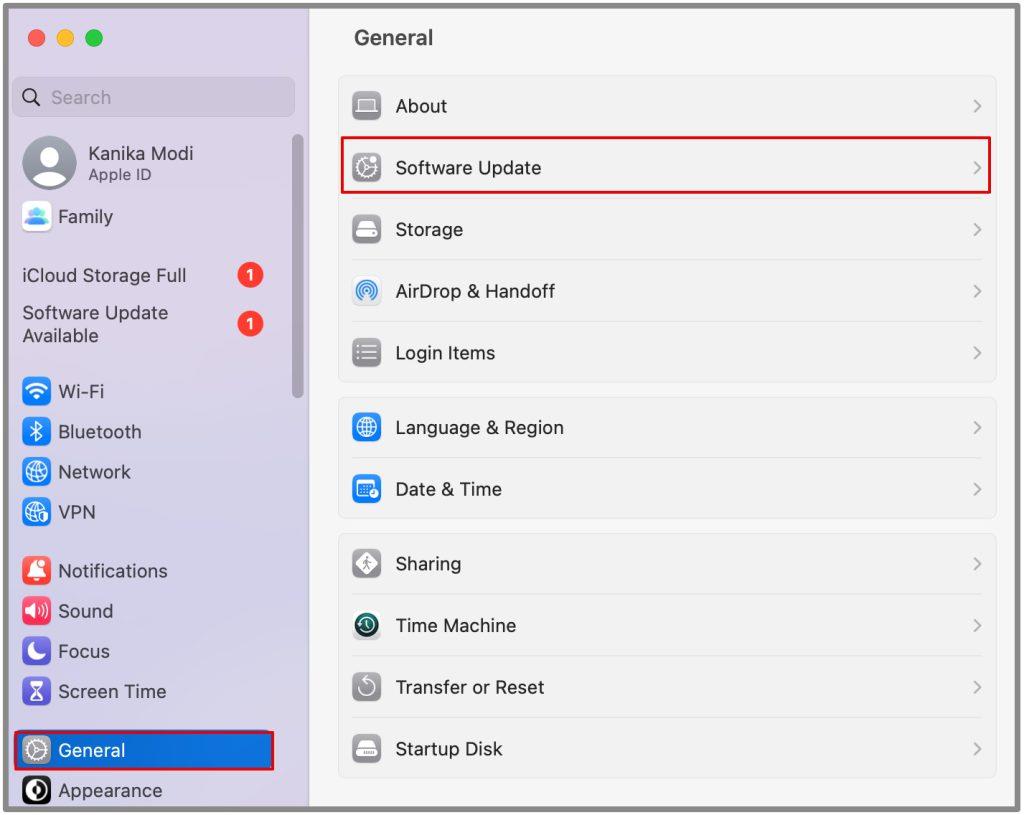Click the Focus label in sidebar

pos(84,651)
